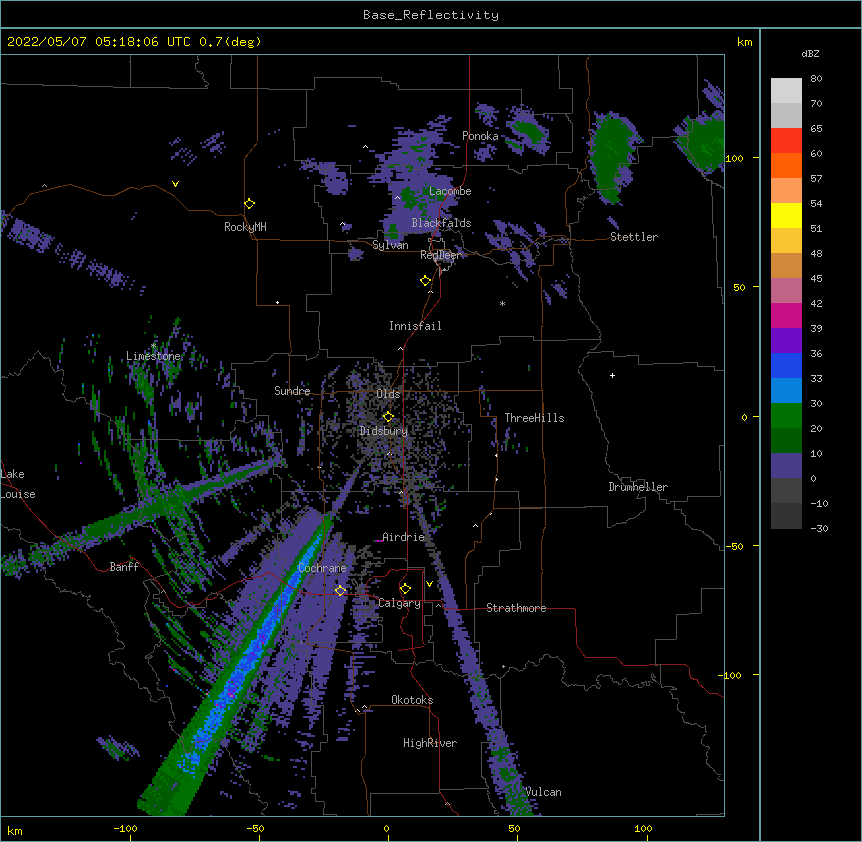Click the bright yellow swatch below 54

click(x=786, y=215)
